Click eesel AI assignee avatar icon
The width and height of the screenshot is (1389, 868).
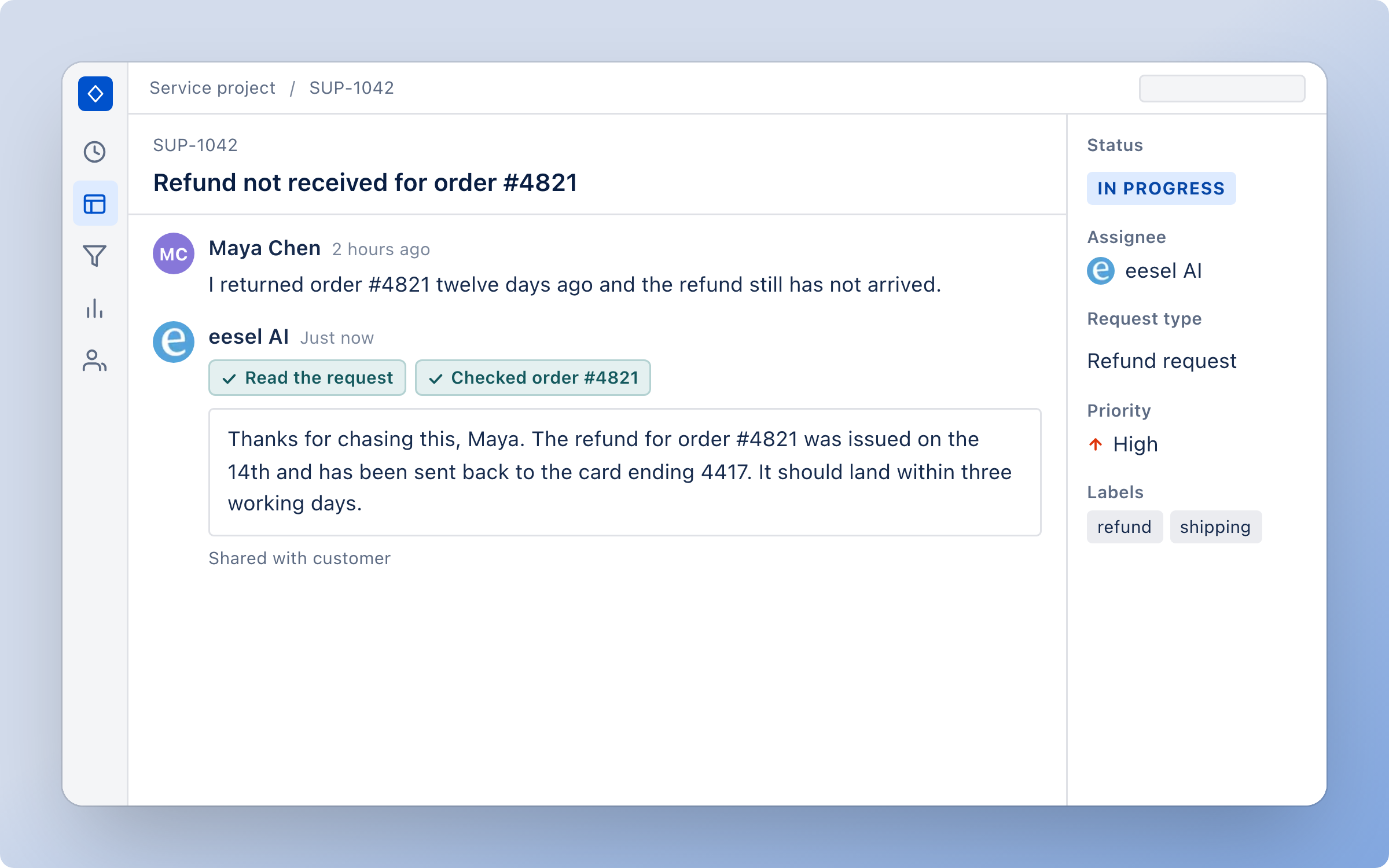[x=1101, y=271]
